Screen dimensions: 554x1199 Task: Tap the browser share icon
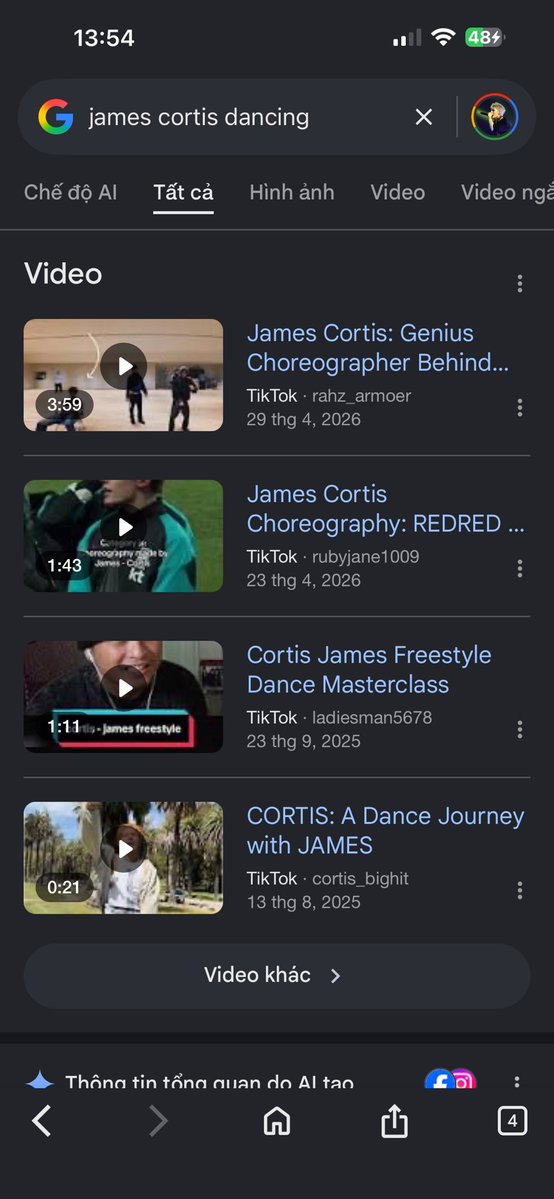[394, 1122]
